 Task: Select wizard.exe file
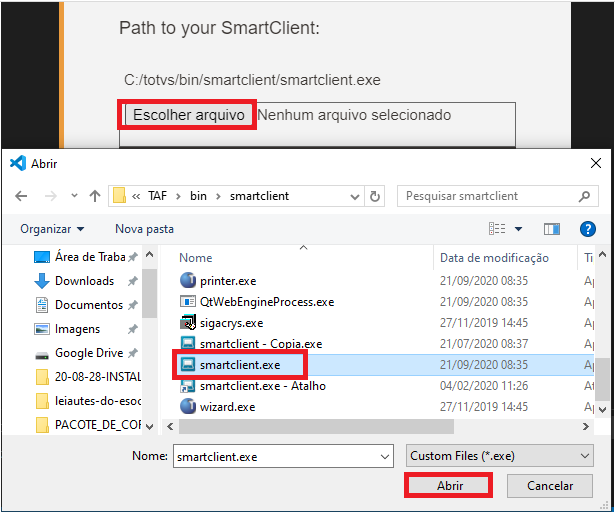(x=227, y=407)
